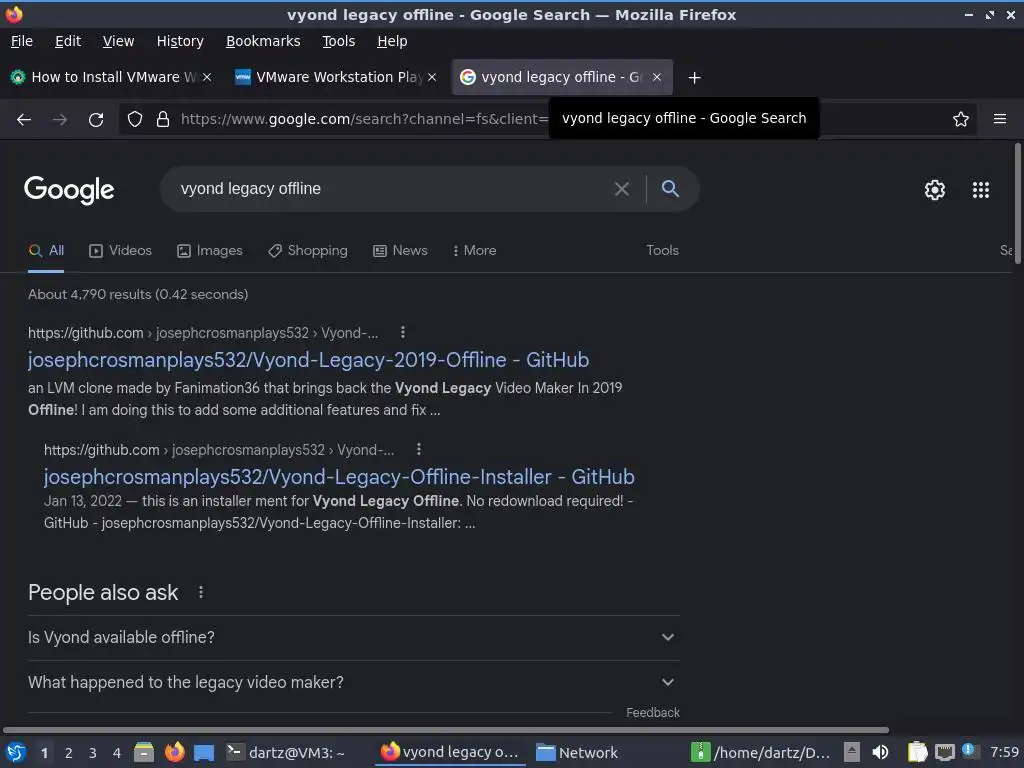Open the Edit menu

[x=68, y=41]
